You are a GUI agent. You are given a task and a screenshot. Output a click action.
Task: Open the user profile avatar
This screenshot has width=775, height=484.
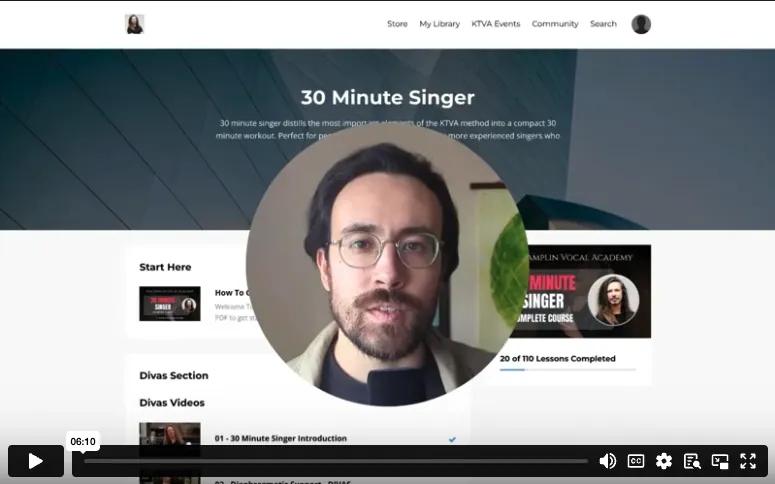tap(641, 24)
